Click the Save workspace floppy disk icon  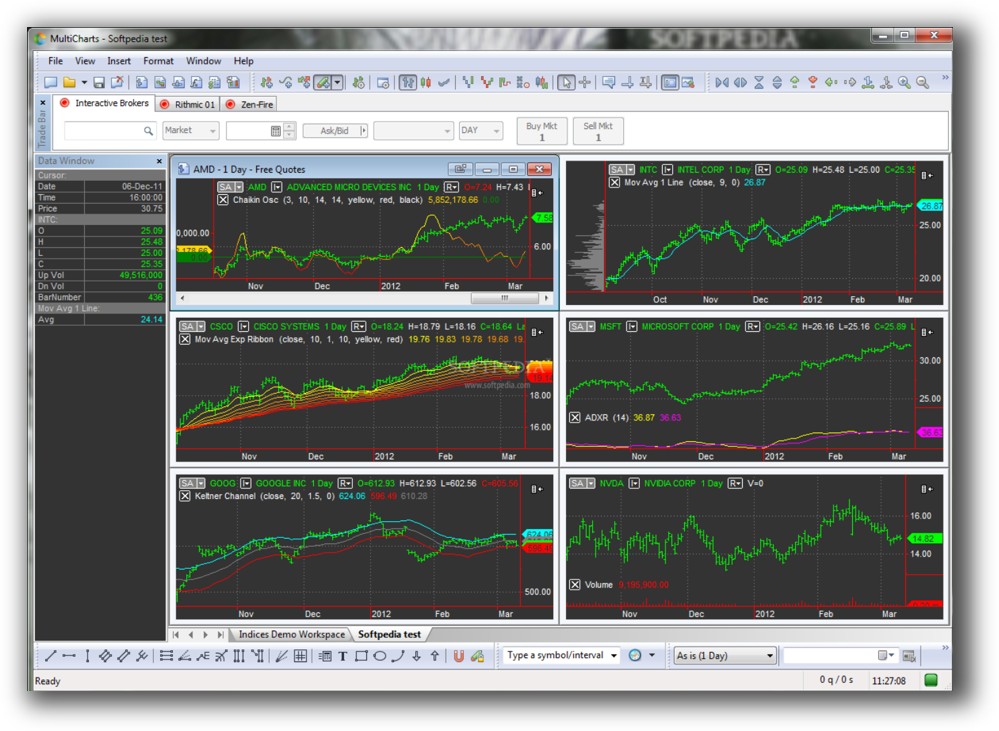tap(100, 83)
